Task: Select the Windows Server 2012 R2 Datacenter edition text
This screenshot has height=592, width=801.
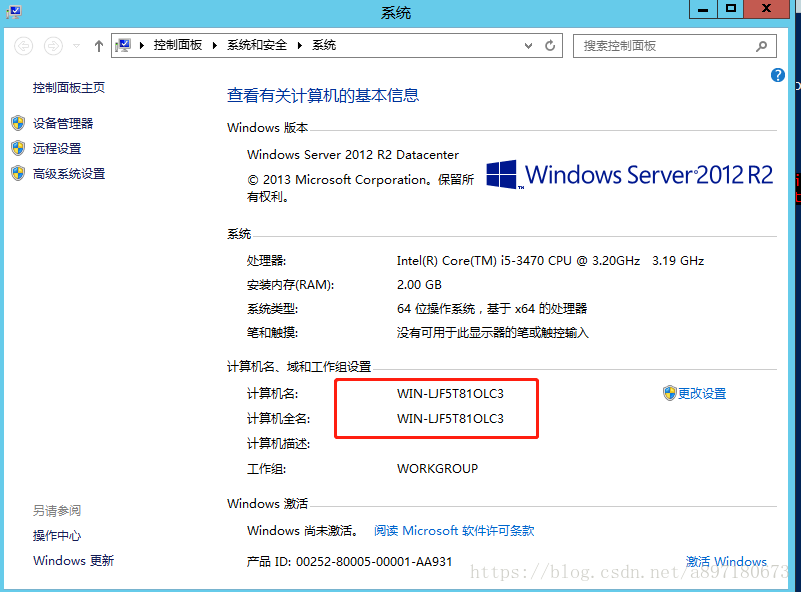Action: coord(352,155)
